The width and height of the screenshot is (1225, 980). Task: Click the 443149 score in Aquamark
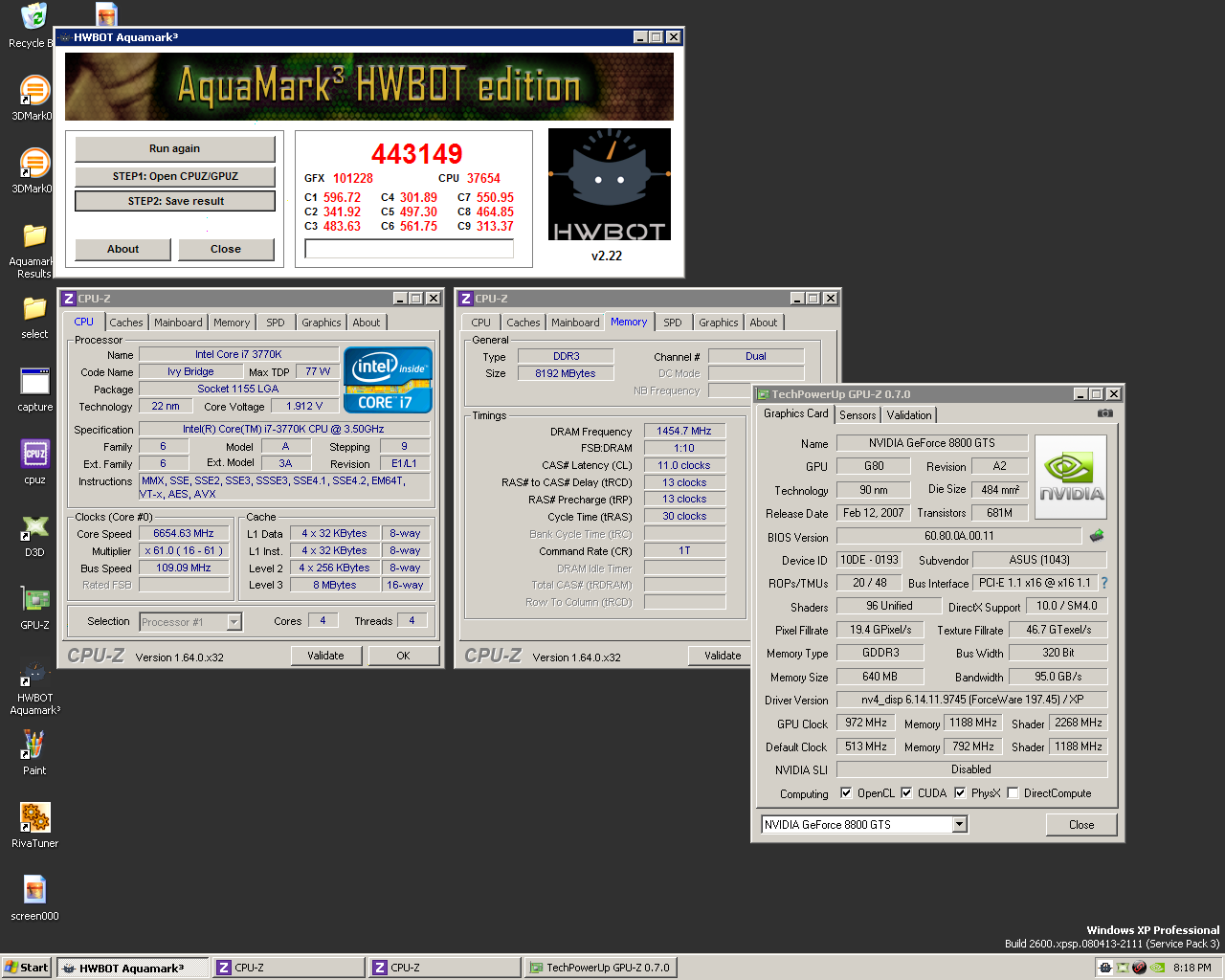pyautogui.click(x=416, y=154)
